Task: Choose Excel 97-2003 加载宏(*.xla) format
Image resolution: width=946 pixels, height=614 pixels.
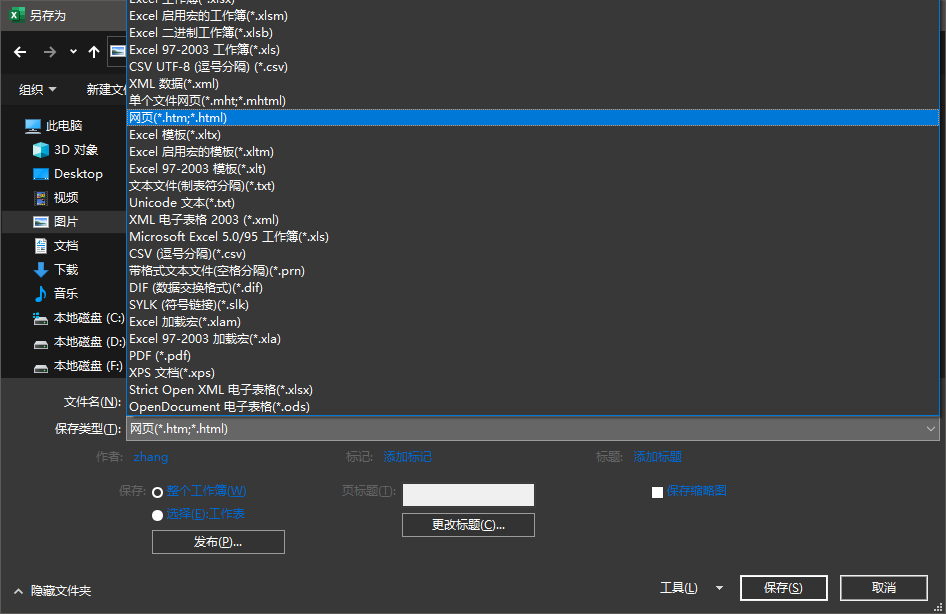Action: pos(533,338)
